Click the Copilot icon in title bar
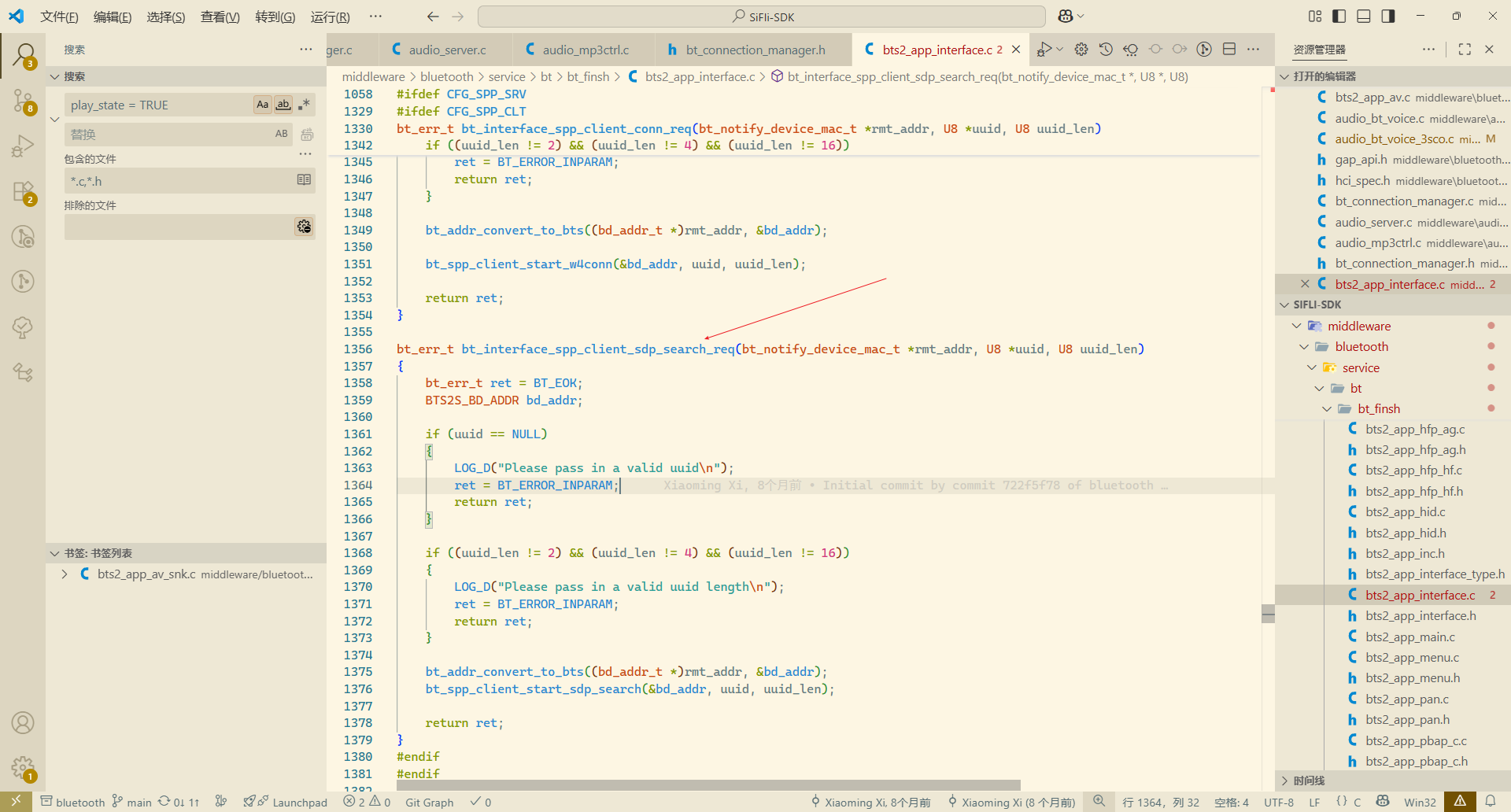The height and width of the screenshot is (812, 1511). [1066, 17]
